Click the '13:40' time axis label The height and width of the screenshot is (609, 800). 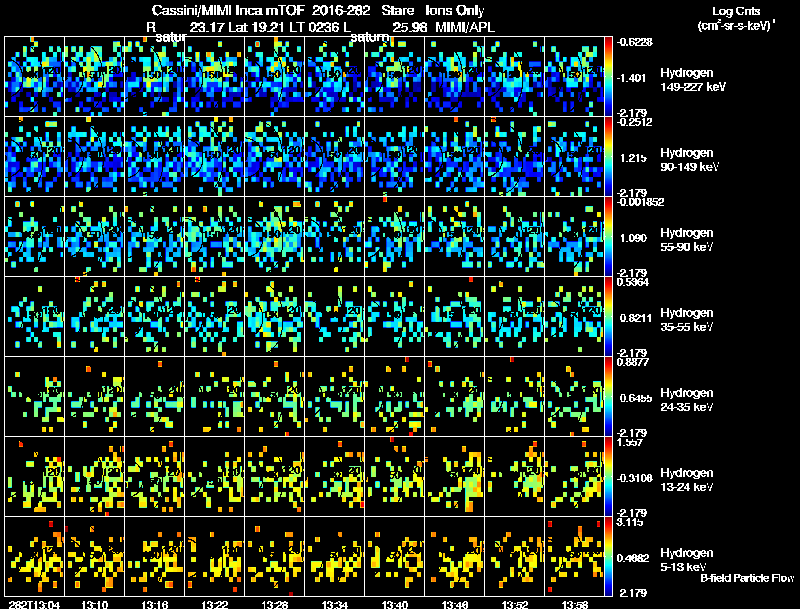coord(395,605)
